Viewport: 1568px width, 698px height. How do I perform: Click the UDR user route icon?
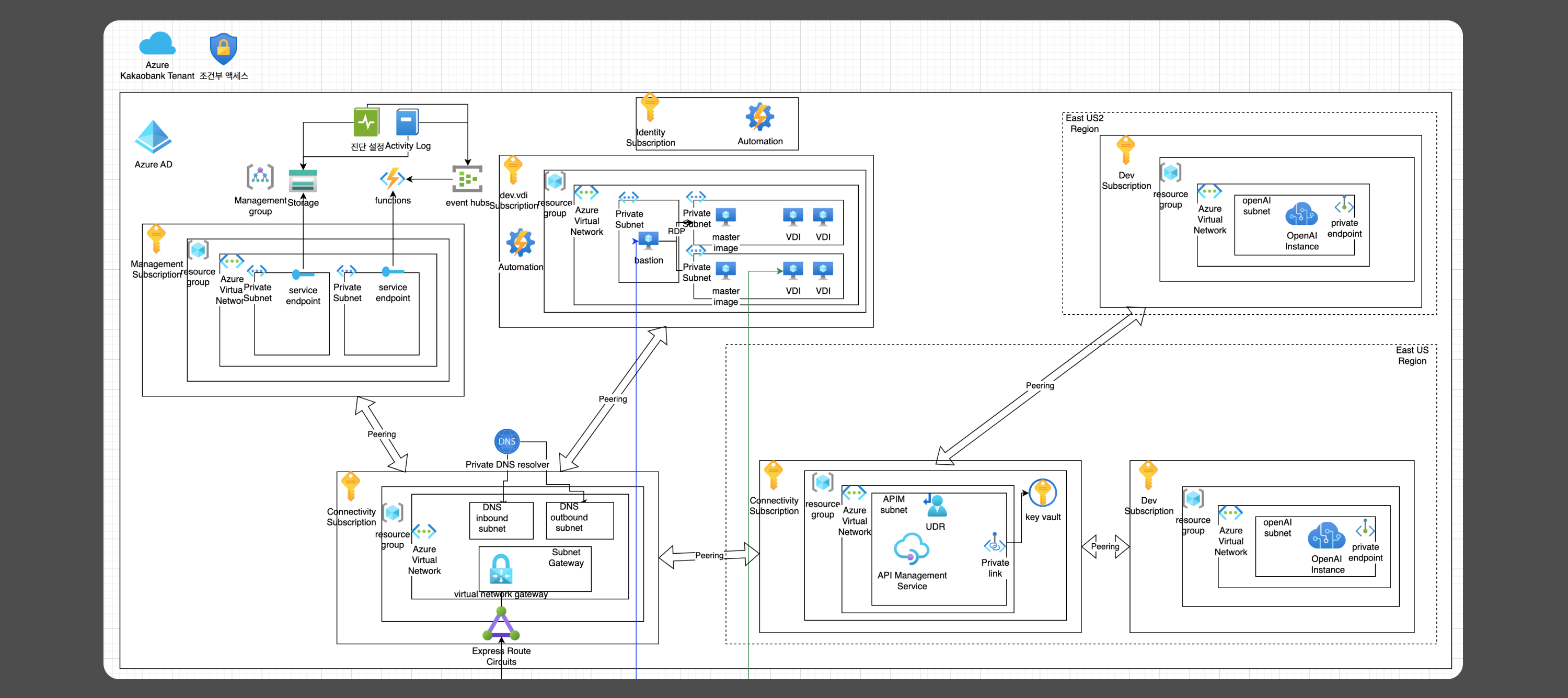tap(935, 506)
